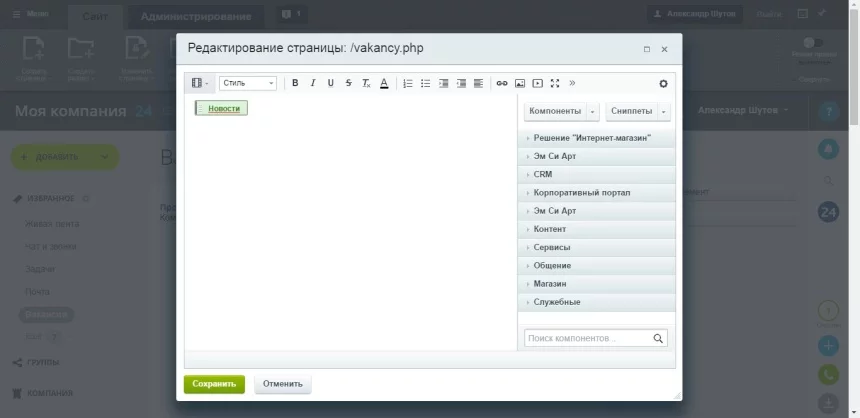Image resolution: width=860 pixels, height=418 pixels.
Task: Apply strikethrough text formatting
Action: tap(349, 83)
